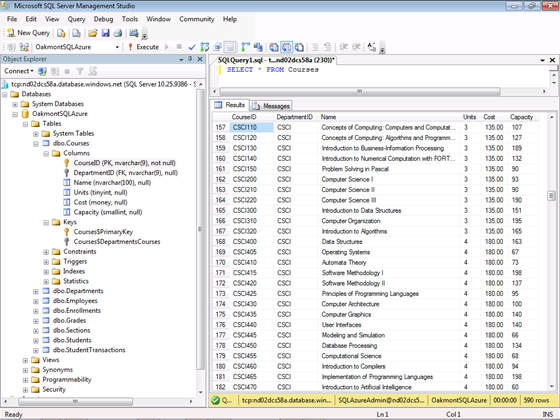Execute the current query
560x420 pixels.
tap(144, 47)
